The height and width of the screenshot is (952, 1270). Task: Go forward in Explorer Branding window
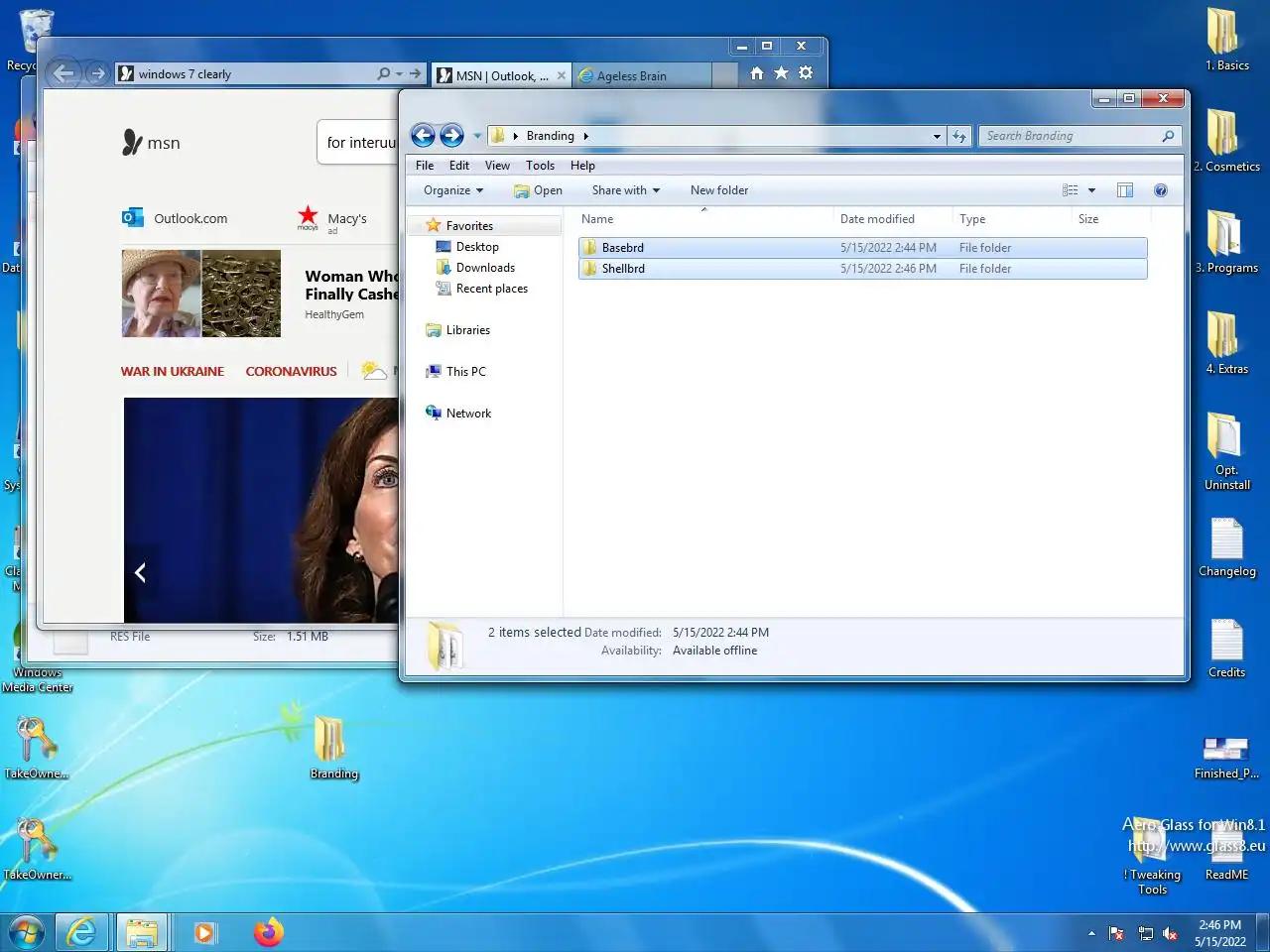[x=451, y=136]
